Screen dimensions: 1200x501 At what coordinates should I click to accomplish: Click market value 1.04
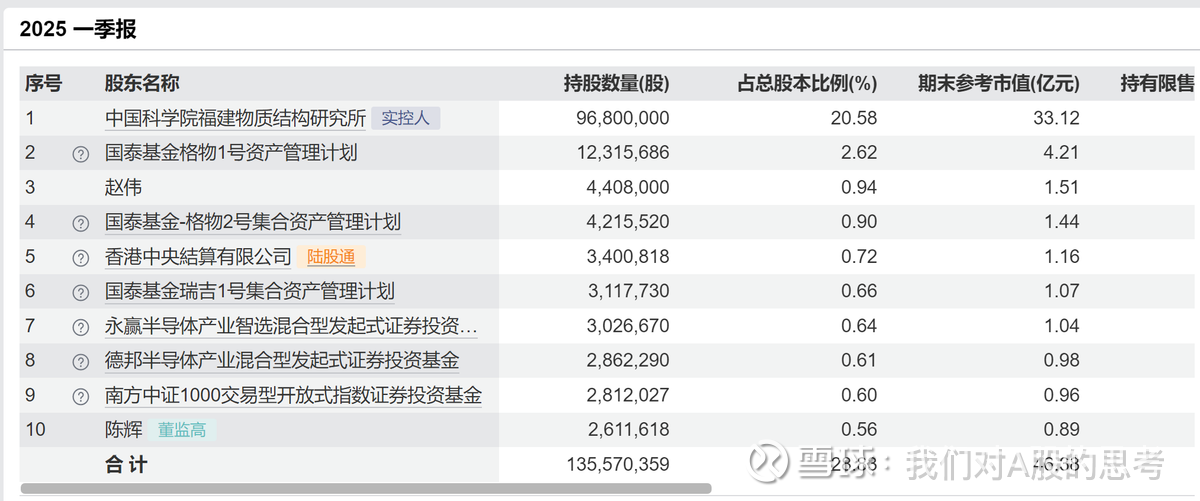click(x=1061, y=326)
